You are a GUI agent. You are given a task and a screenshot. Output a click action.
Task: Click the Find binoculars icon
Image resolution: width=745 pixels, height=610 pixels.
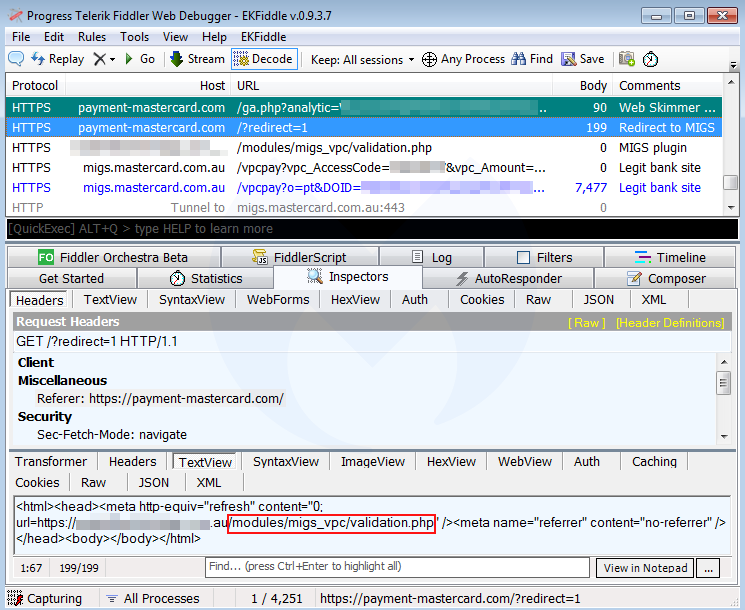click(x=518, y=59)
